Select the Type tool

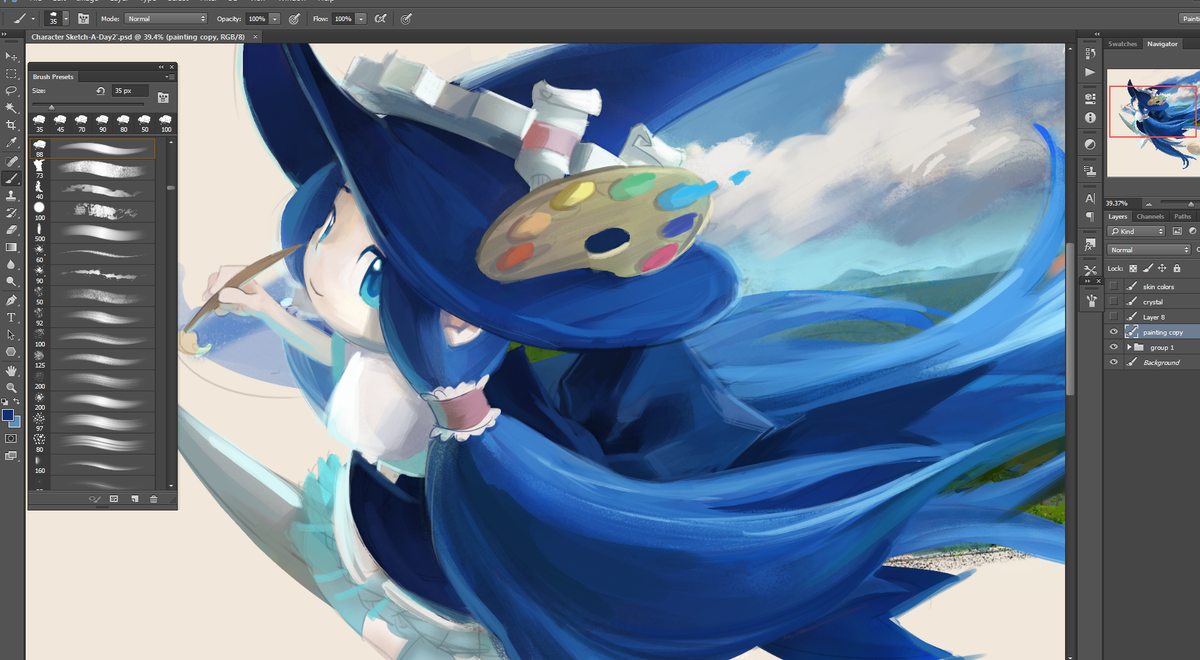tap(11, 317)
